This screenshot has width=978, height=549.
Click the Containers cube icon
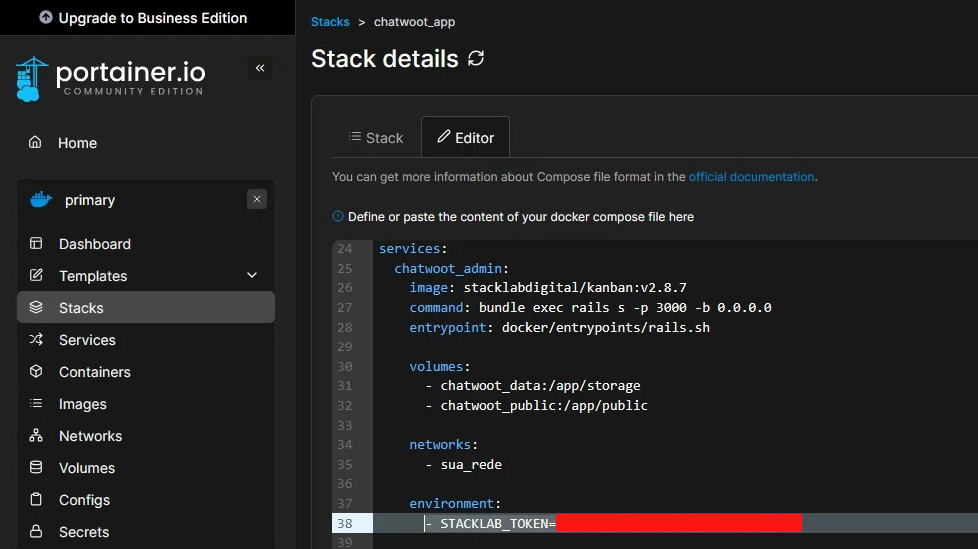(x=36, y=372)
